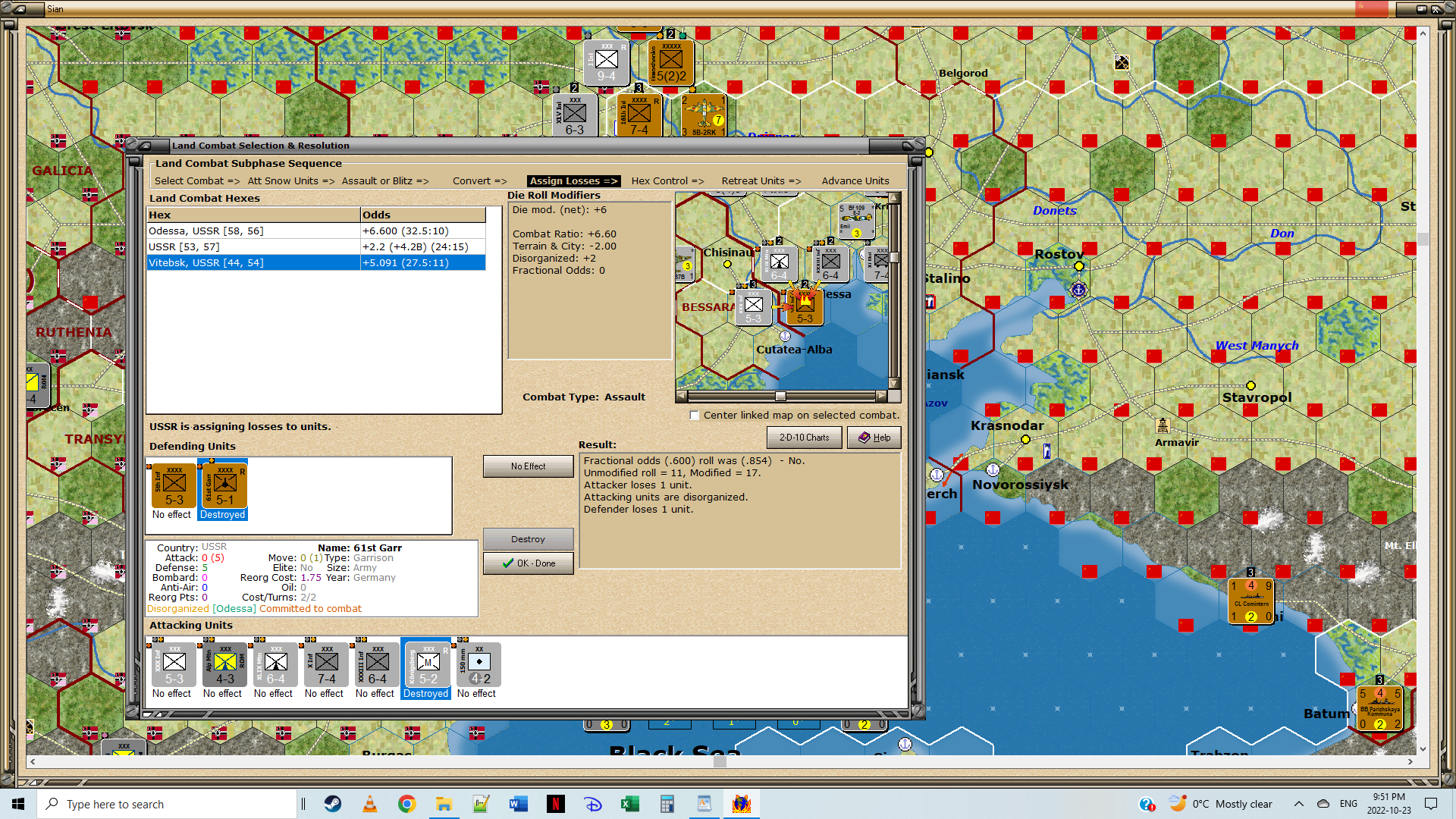Open Steam from the Windows taskbar

coord(333,804)
